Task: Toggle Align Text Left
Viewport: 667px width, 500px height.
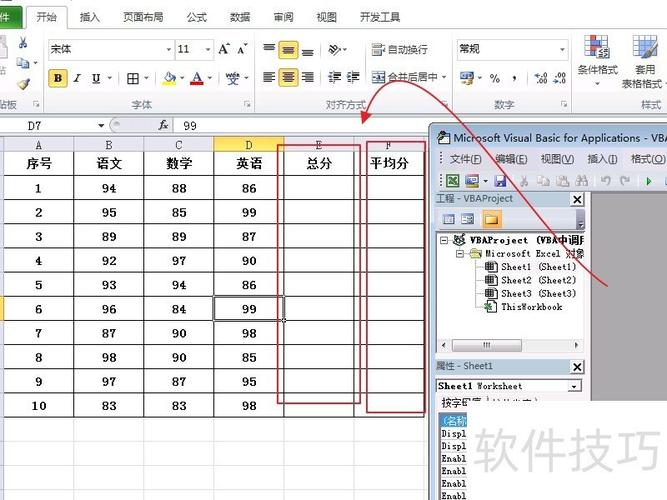Action: [x=269, y=77]
